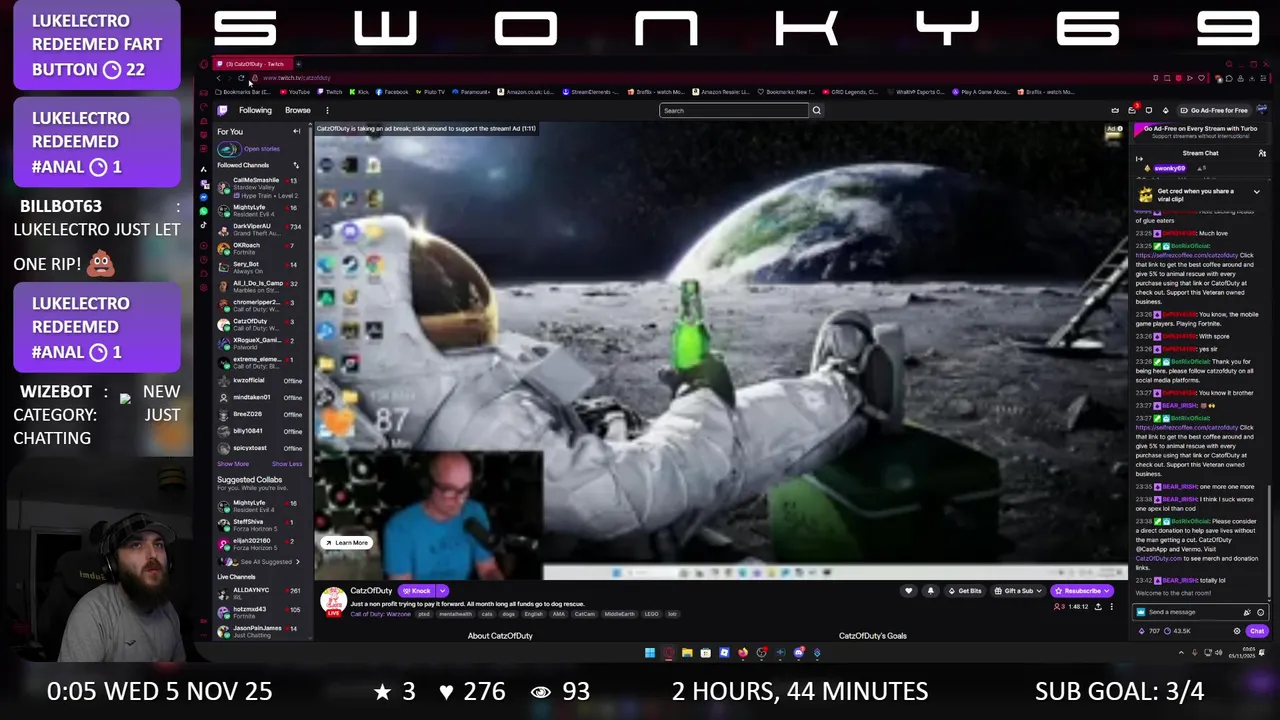Open JasonPainJames in Live Channels
Screen dimensions: 1280x720
tap(260, 631)
